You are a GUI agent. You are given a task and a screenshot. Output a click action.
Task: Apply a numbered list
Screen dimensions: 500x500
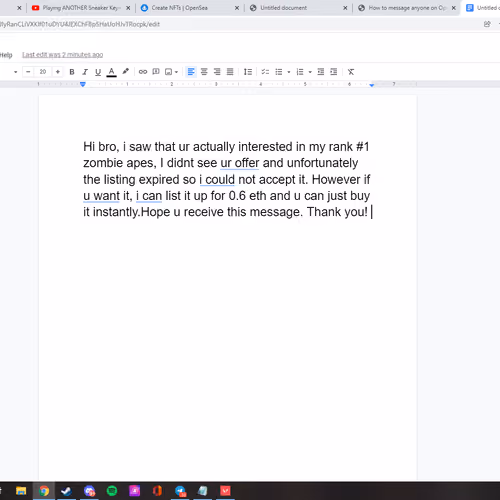(300, 72)
